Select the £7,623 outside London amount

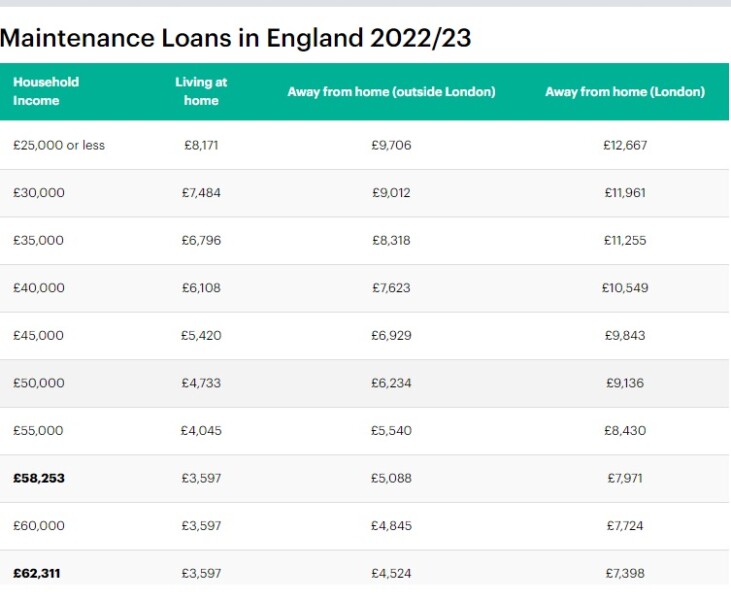click(391, 288)
